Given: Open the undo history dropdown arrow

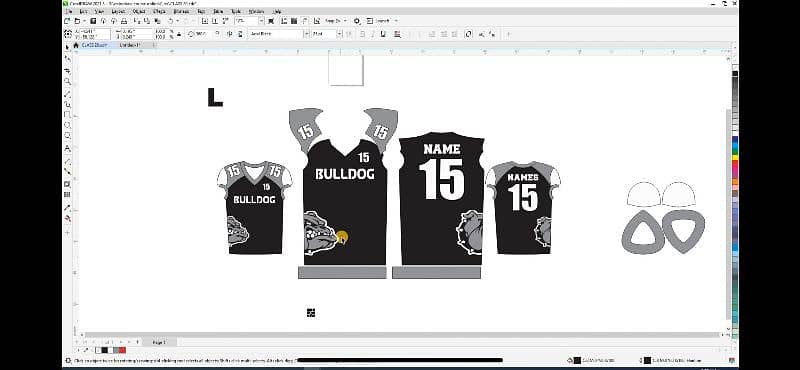Looking at the screenshot, I should click(178, 21).
